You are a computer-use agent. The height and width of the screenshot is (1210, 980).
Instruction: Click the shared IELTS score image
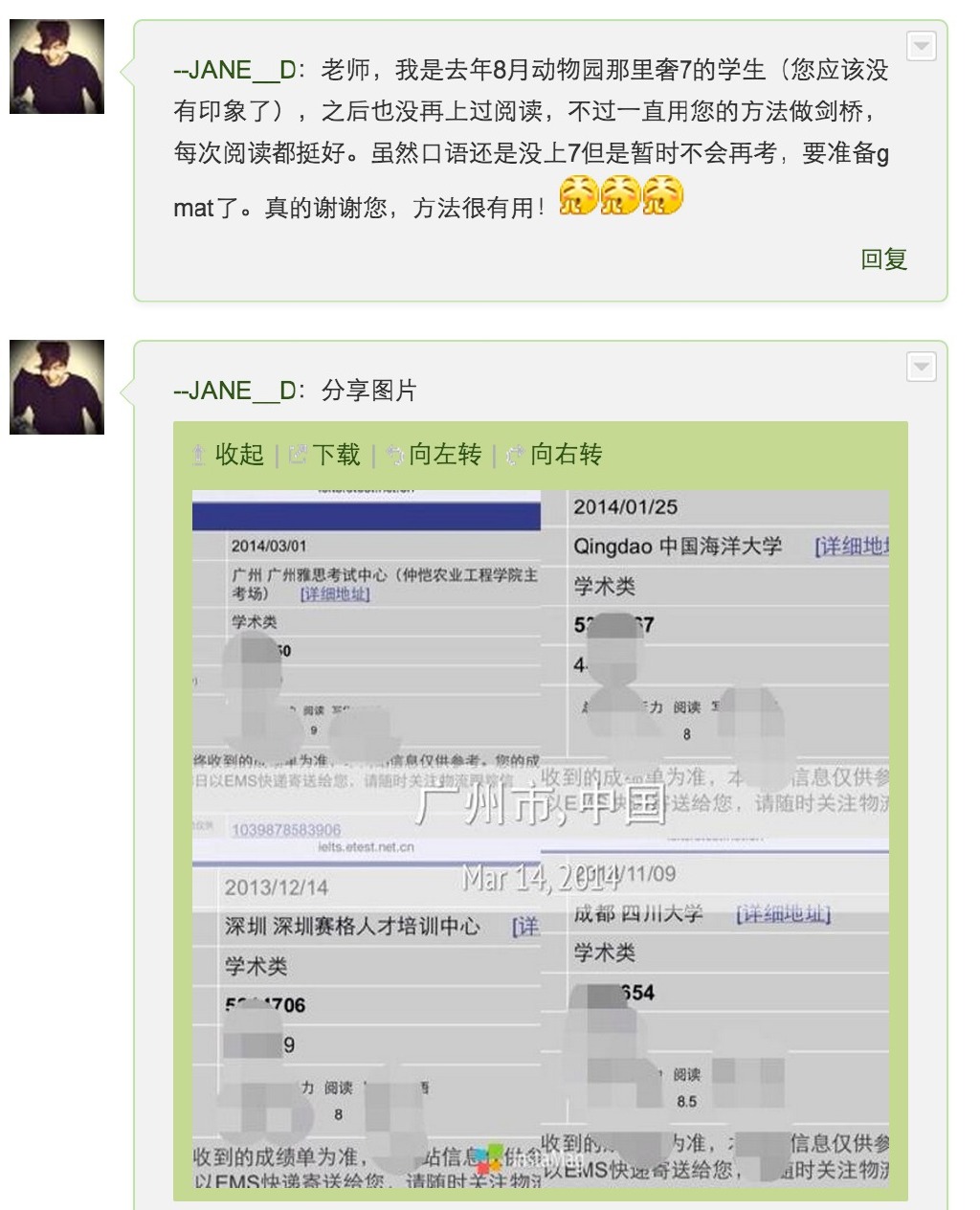541,839
